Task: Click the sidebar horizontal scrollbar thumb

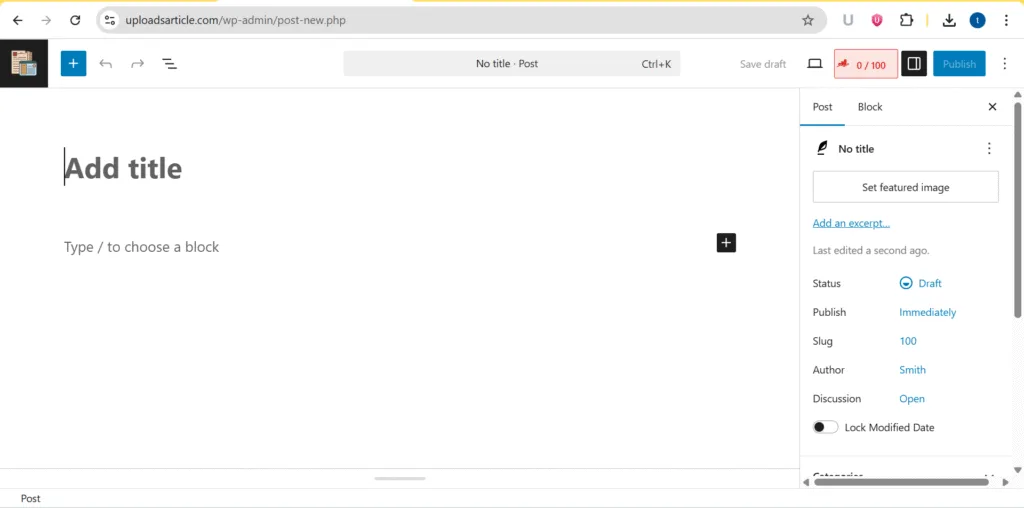Action: click(901, 482)
